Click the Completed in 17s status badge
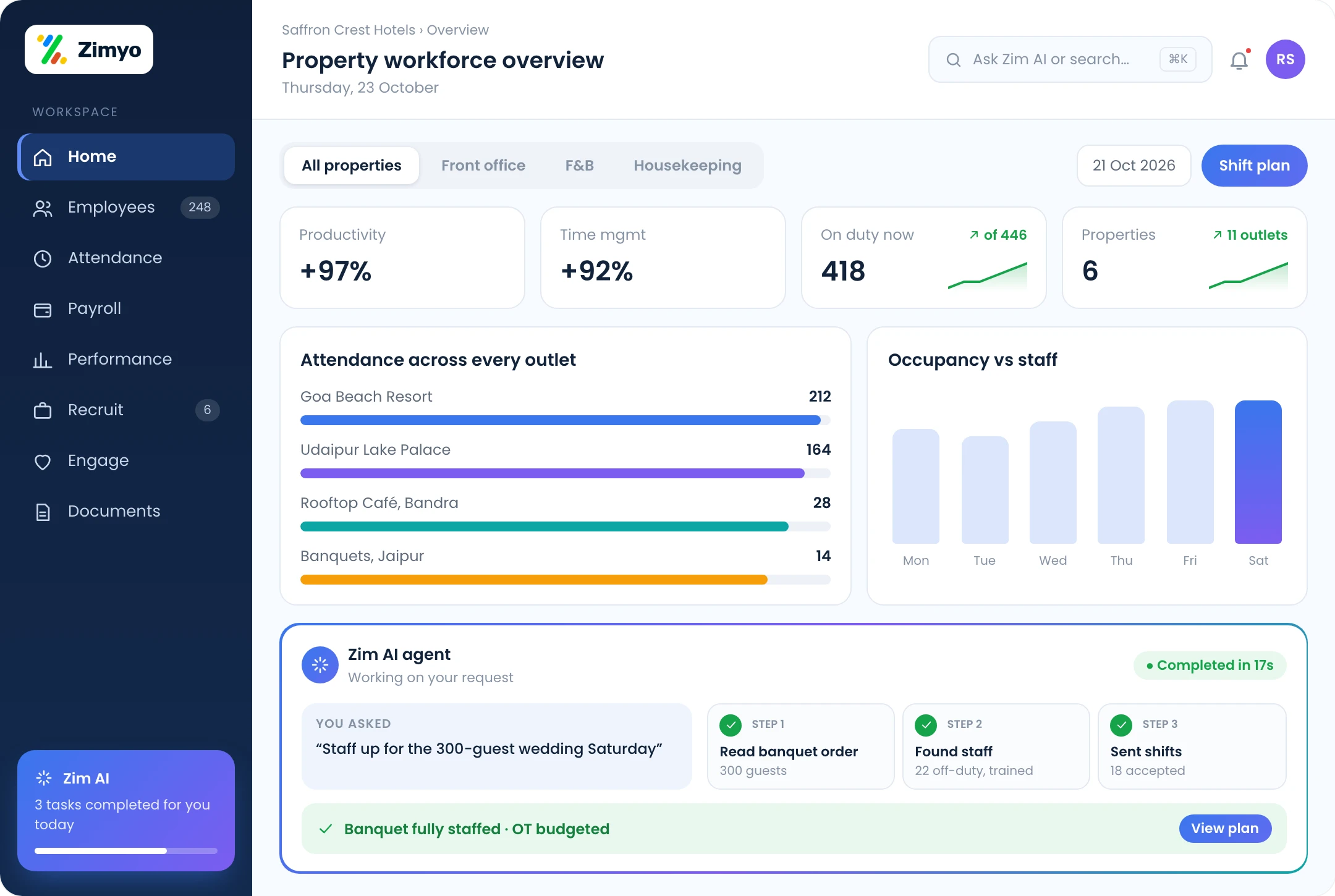The width and height of the screenshot is (1335, 896). 1210,666
